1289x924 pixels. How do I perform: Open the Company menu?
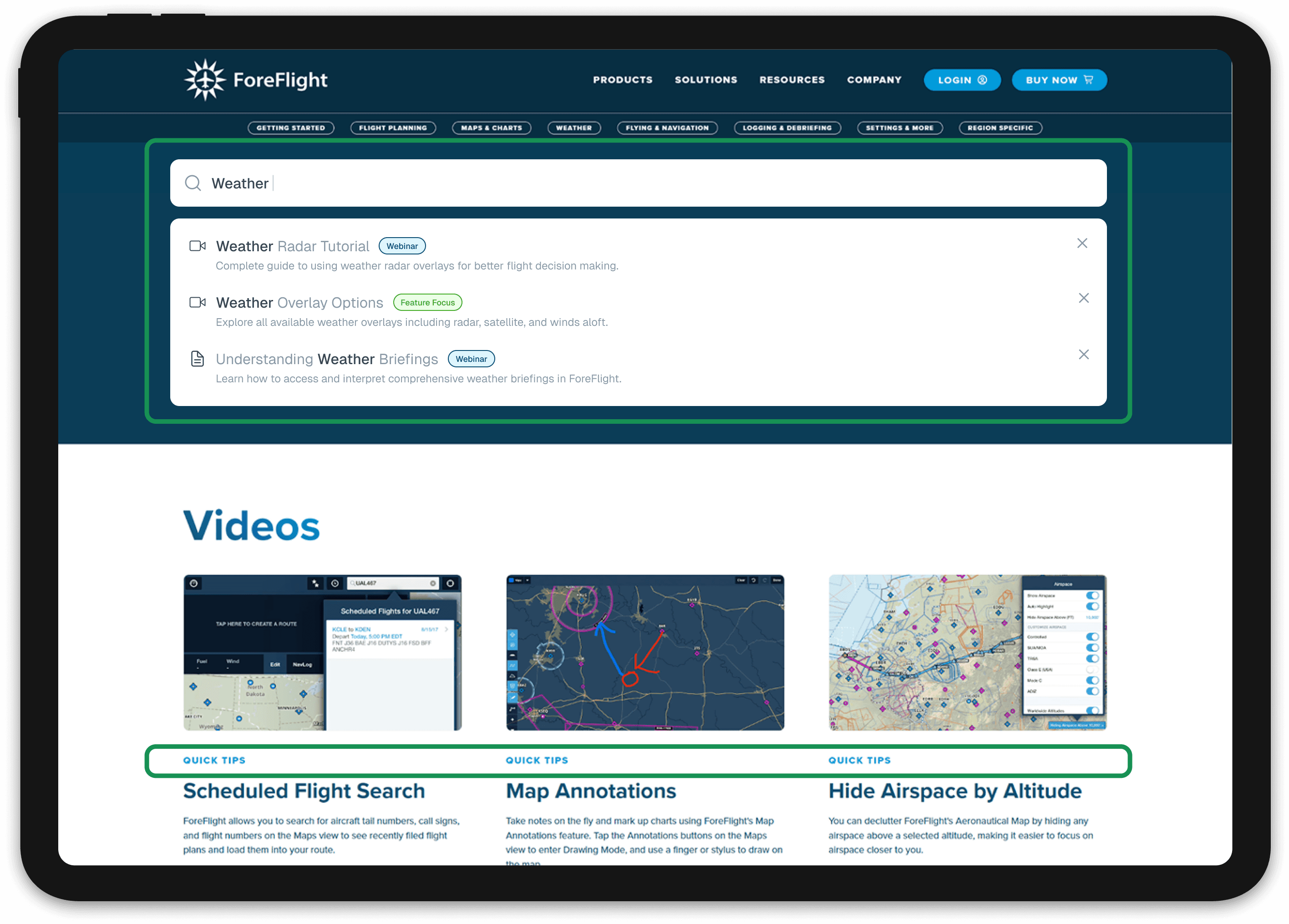(874, 80)
